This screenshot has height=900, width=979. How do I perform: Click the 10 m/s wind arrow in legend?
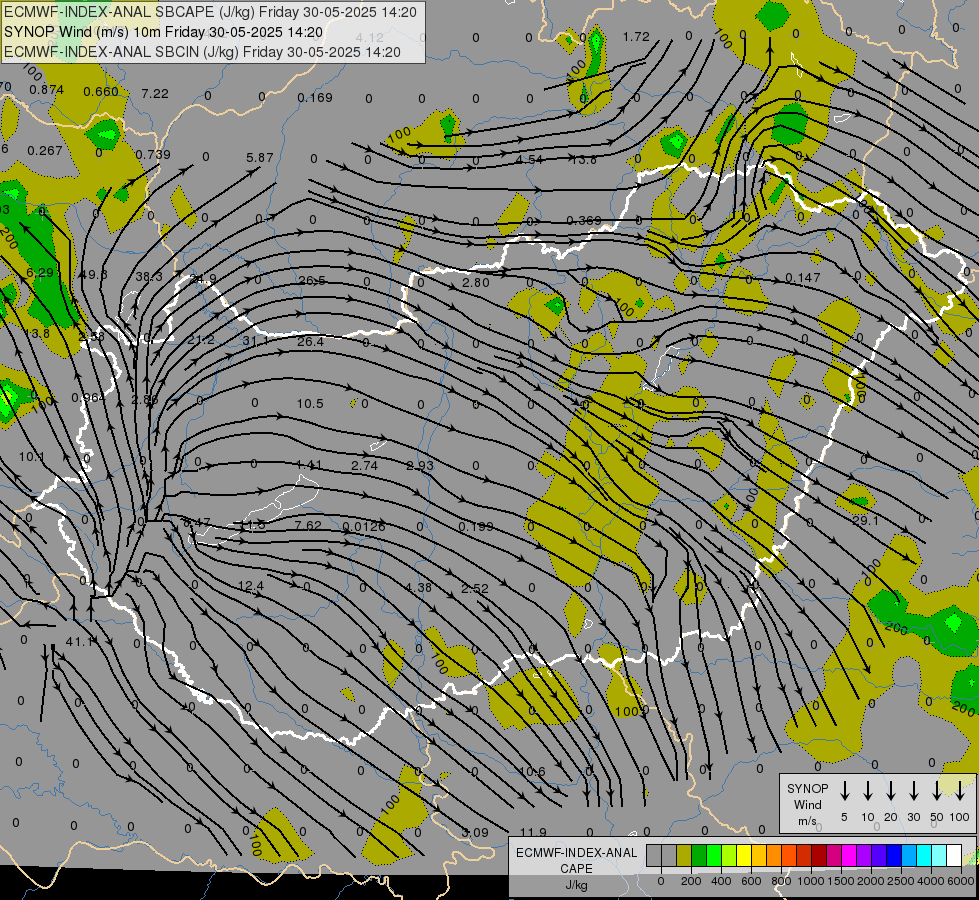[868, 791]
